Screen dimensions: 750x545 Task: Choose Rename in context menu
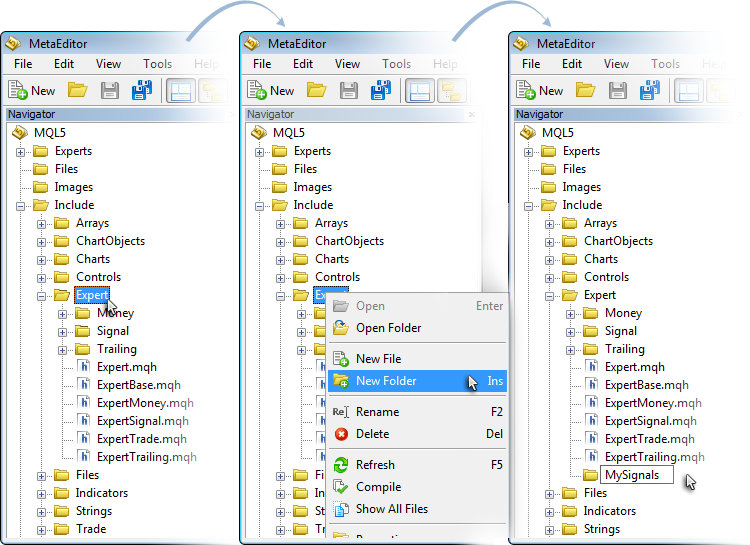pos(417,412)
